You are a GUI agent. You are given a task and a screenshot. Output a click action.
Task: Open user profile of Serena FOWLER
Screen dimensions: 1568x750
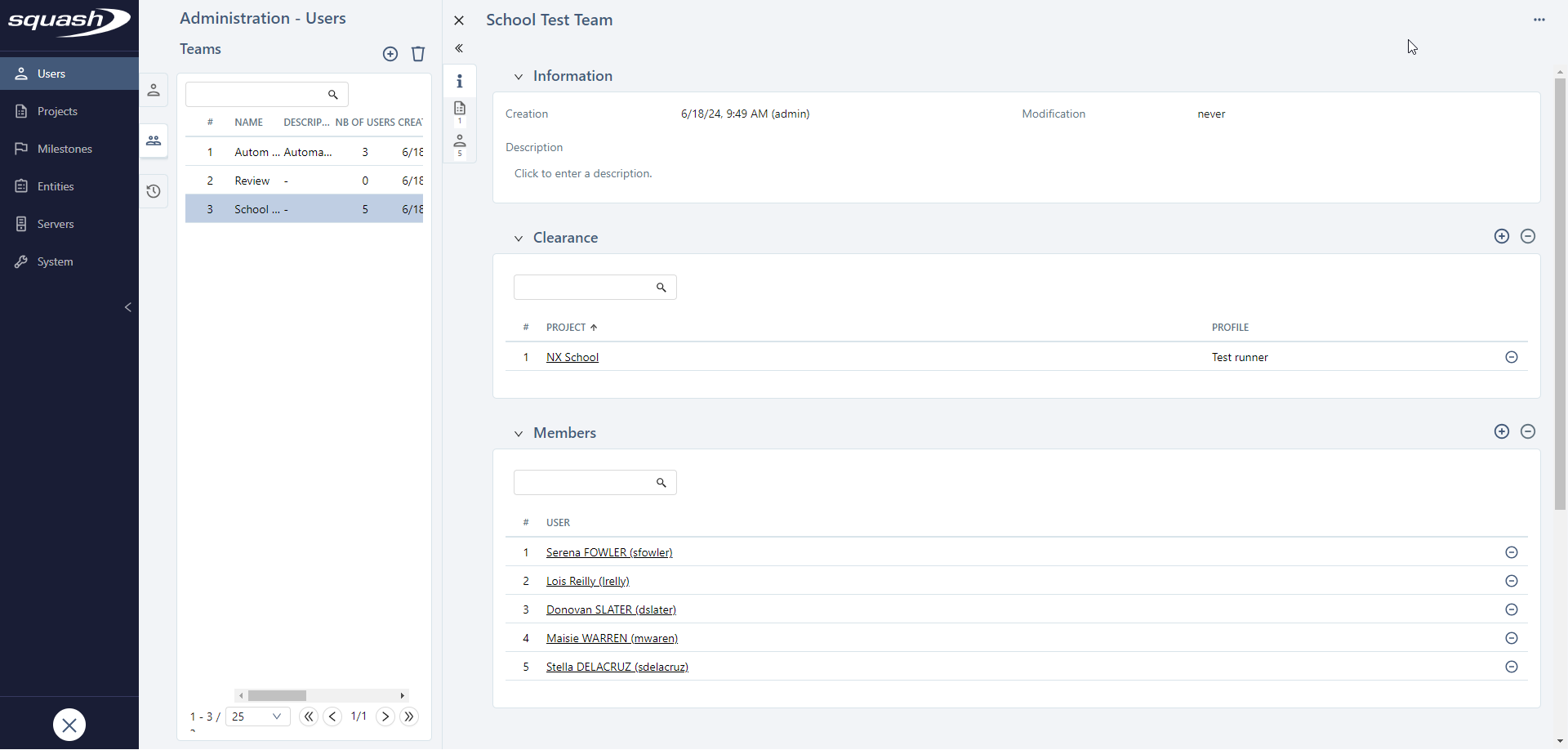[x=608, y=552]
